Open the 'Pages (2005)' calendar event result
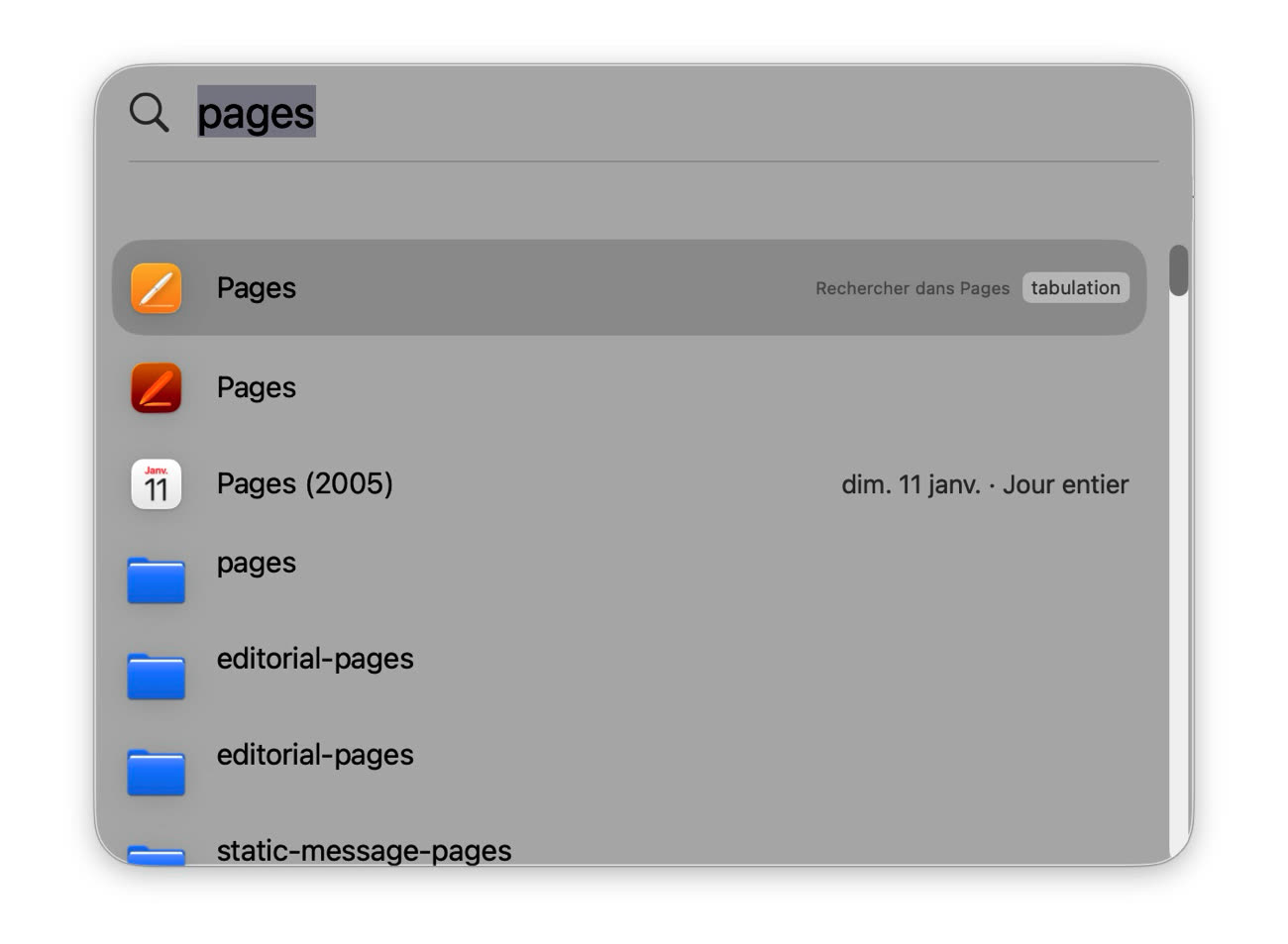This screenshot has height=944, width=1288. click(305, 483)
